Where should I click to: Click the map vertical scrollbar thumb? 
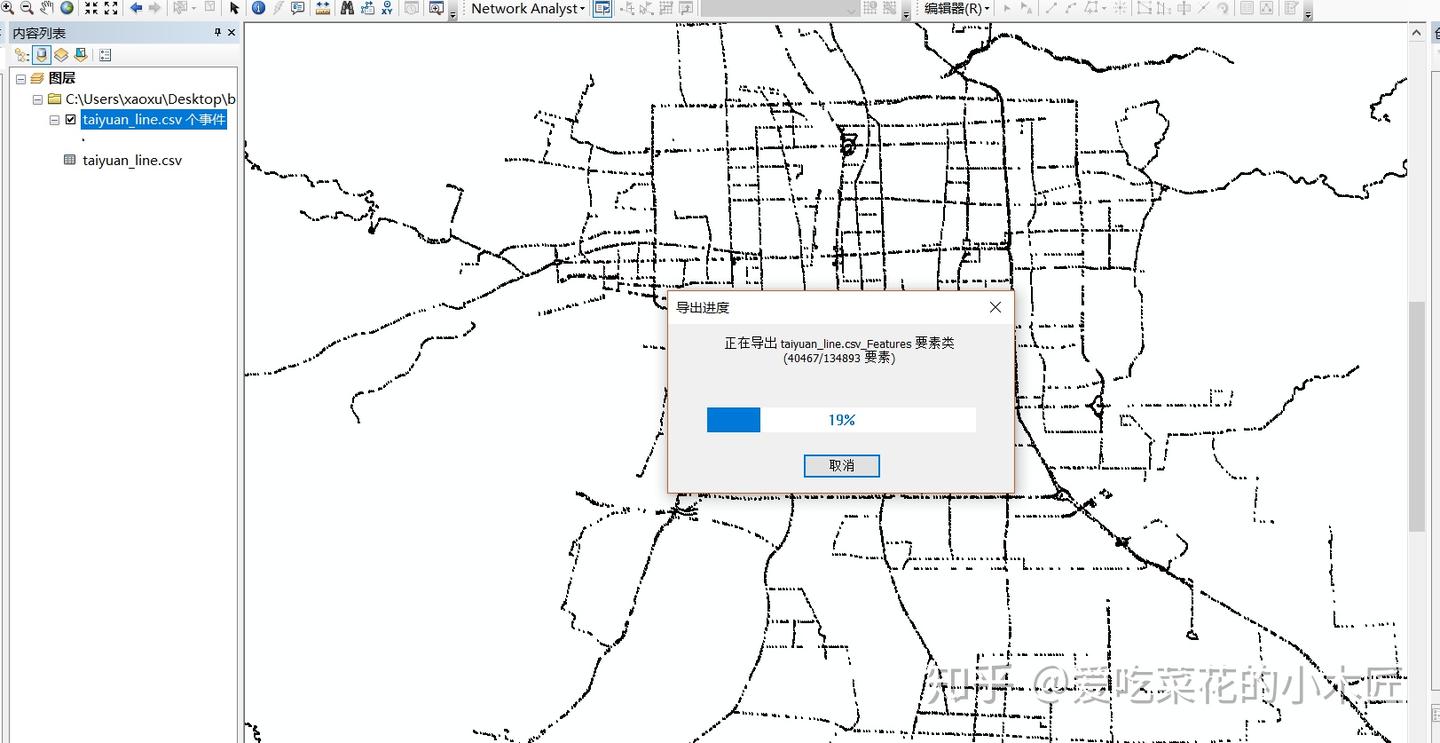click(x=1417, y=415)
